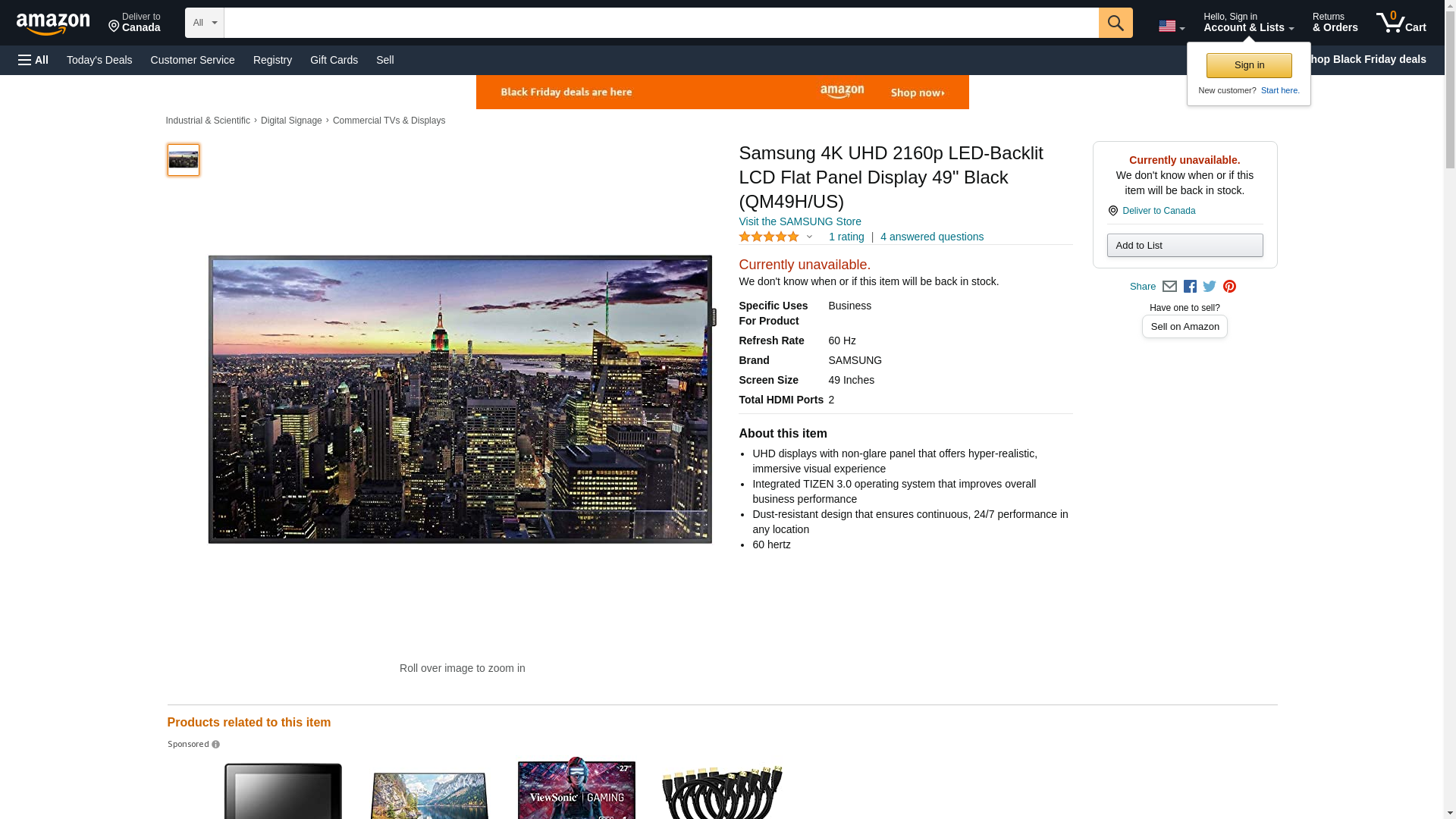1456x819 pixels.
Task: Expand the star rating breakdown dropdown
Action: [x=809, y=237]
